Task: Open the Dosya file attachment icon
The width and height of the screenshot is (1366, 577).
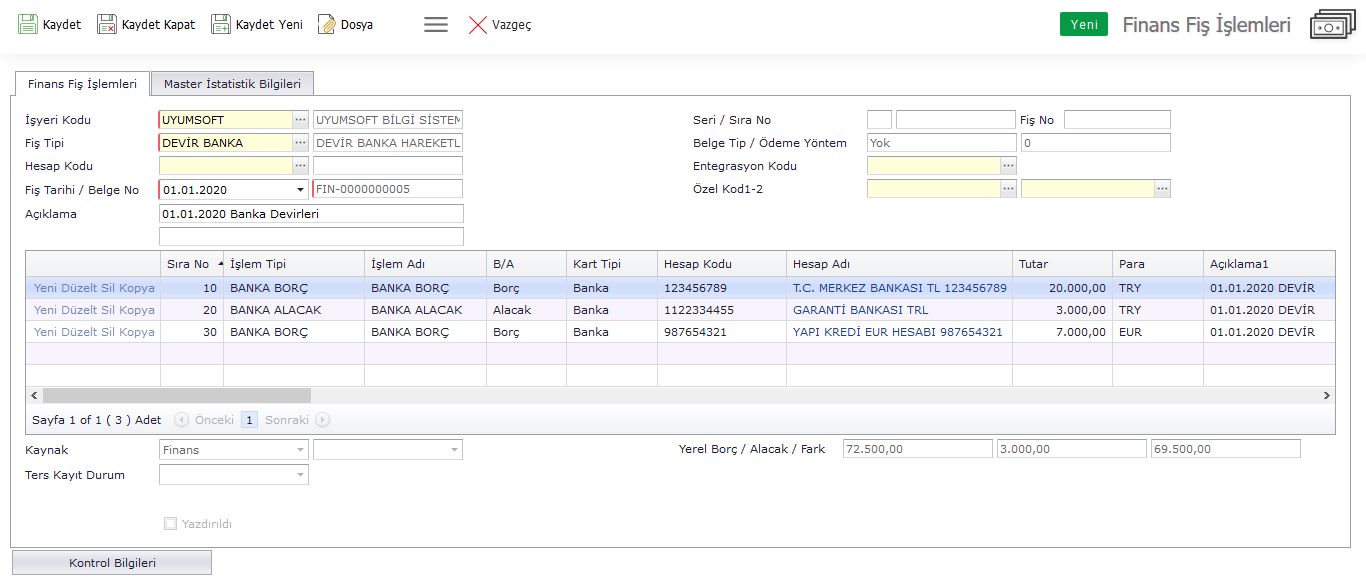Action: click(x=326, y=24)
